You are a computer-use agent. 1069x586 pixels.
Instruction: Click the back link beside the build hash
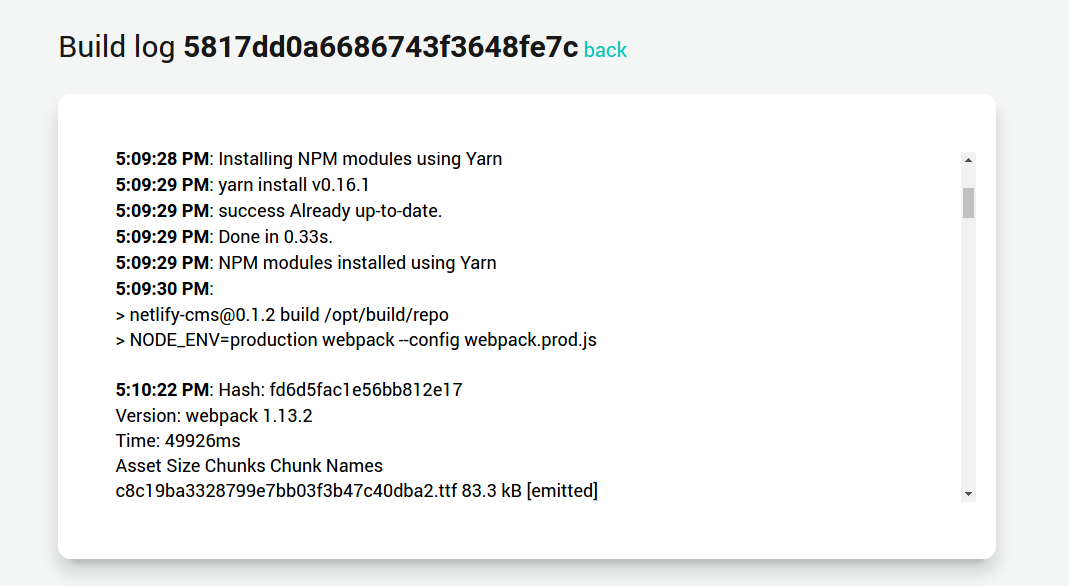click(x=605, y=50)
